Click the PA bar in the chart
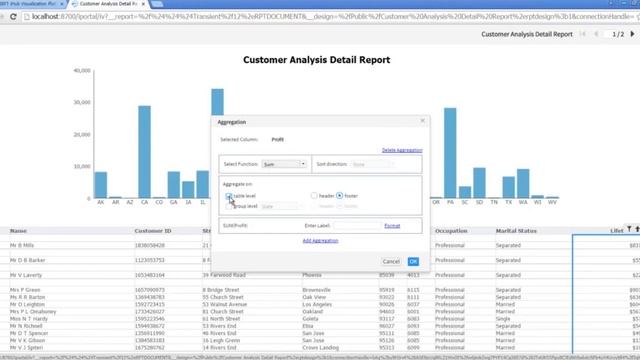 tap(450, 153)
